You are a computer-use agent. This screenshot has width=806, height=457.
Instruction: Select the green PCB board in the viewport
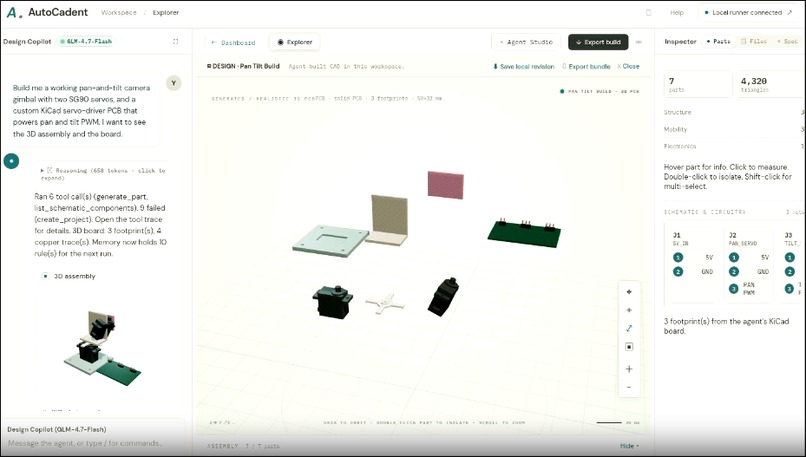tap(524, 234)
